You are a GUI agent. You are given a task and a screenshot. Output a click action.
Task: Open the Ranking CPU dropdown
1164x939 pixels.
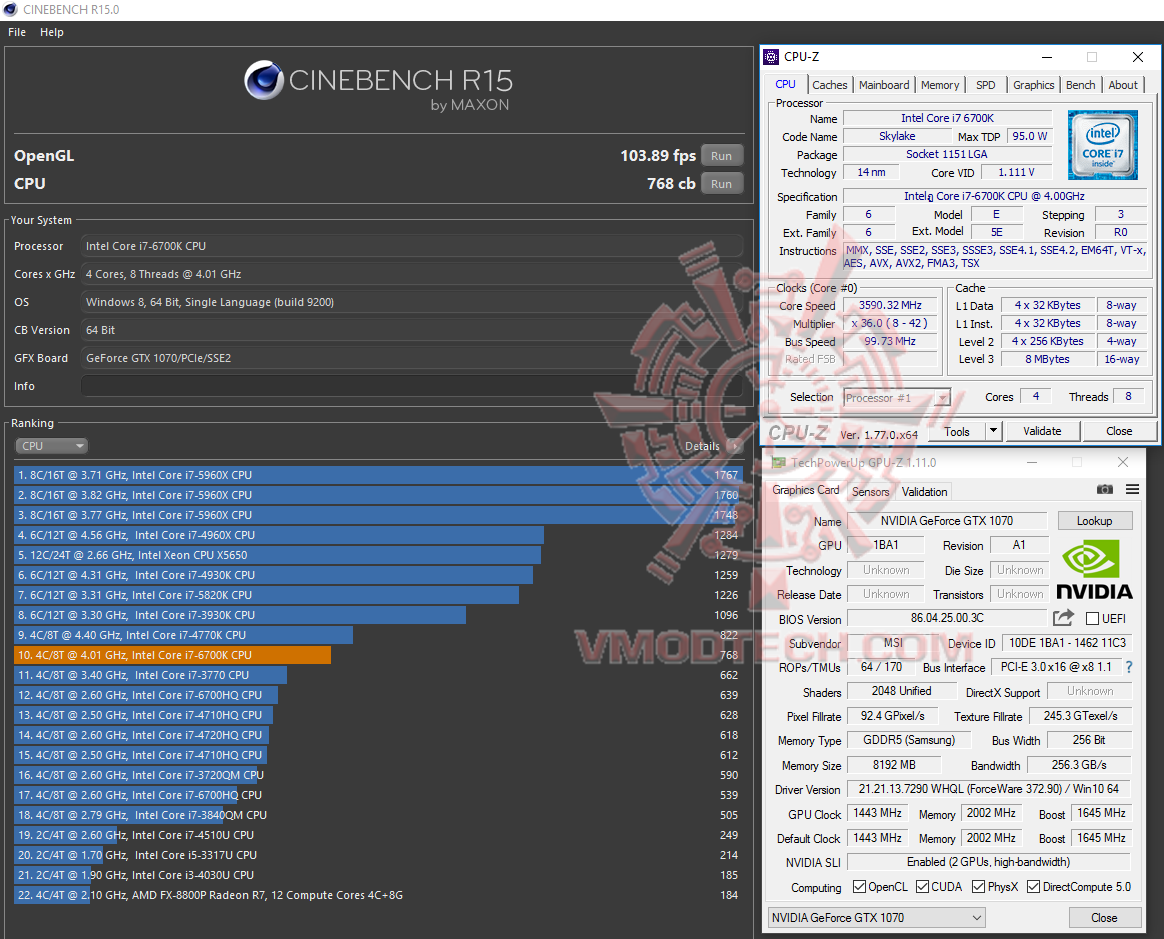tap(51, 445)
